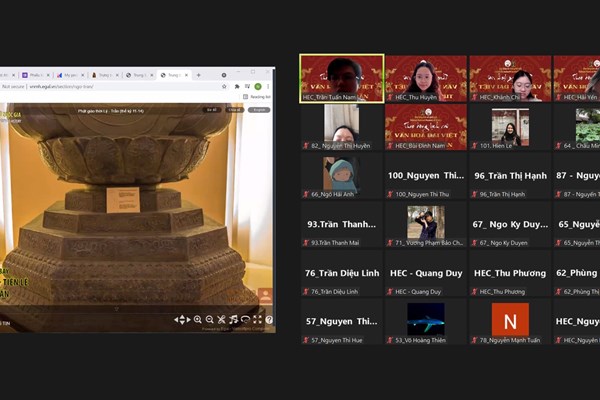This screenshot has height=400, width=600.
Task: Pan the panorama up with the up arrow
Action: [182, 317]
